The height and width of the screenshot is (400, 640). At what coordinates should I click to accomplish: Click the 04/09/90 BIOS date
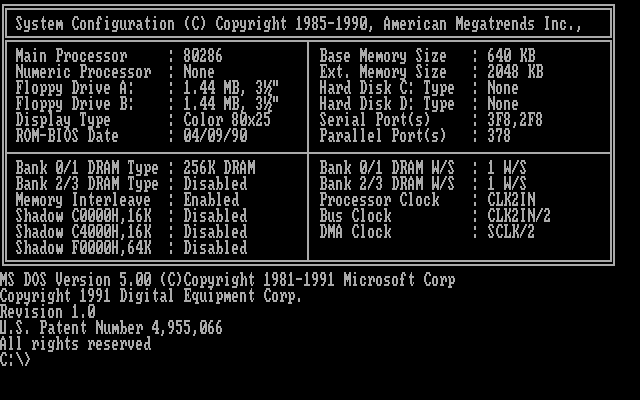click(215, 136)
